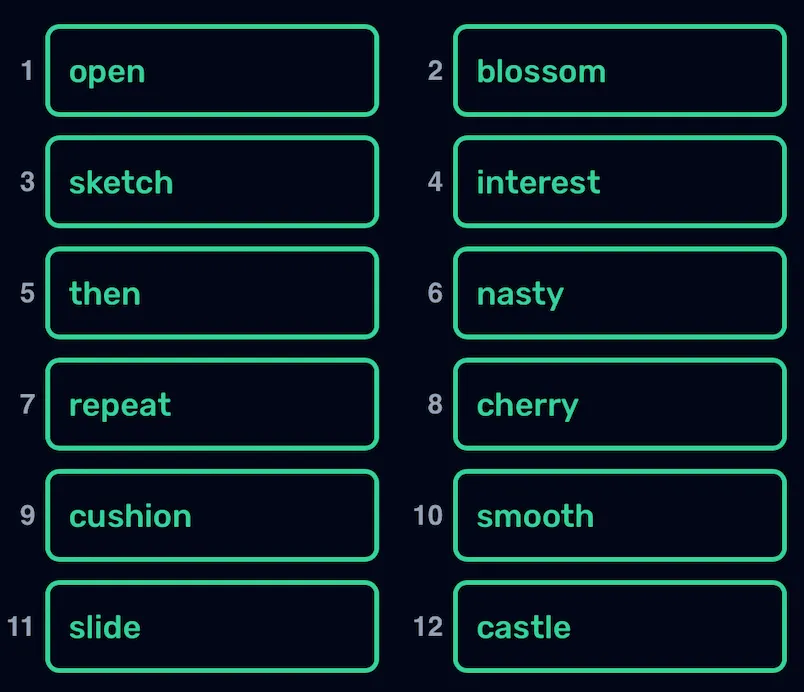This screenshot has height=692, width=804.
Task: Select the 'cherry' word field
Action: click(x=620, y=404)
